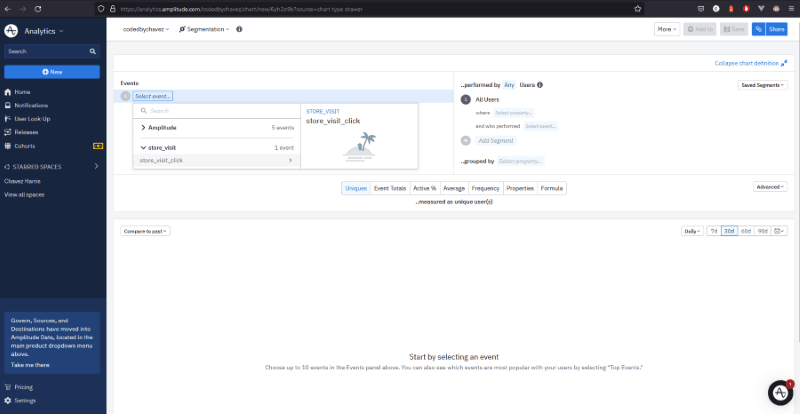Click the blue New button
The height and width of the screenshot is (414, 800).
(52, 72)
